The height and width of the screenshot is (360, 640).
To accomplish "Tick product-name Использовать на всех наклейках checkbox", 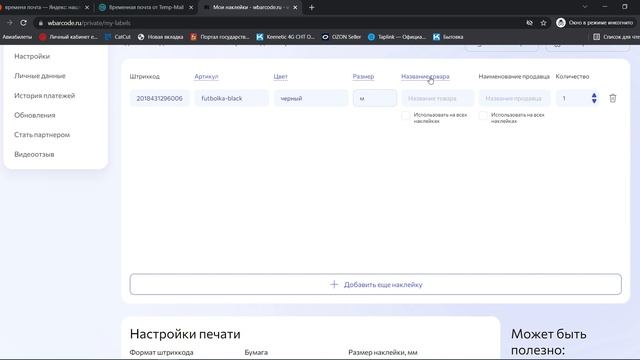I will [x=405, y=116].
